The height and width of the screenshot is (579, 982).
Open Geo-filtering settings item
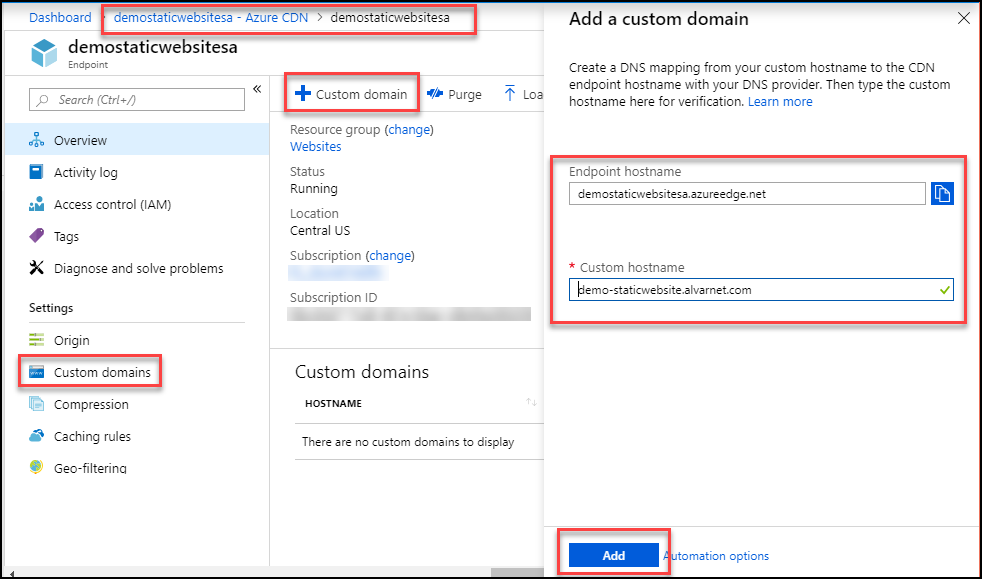coord(90,468)
